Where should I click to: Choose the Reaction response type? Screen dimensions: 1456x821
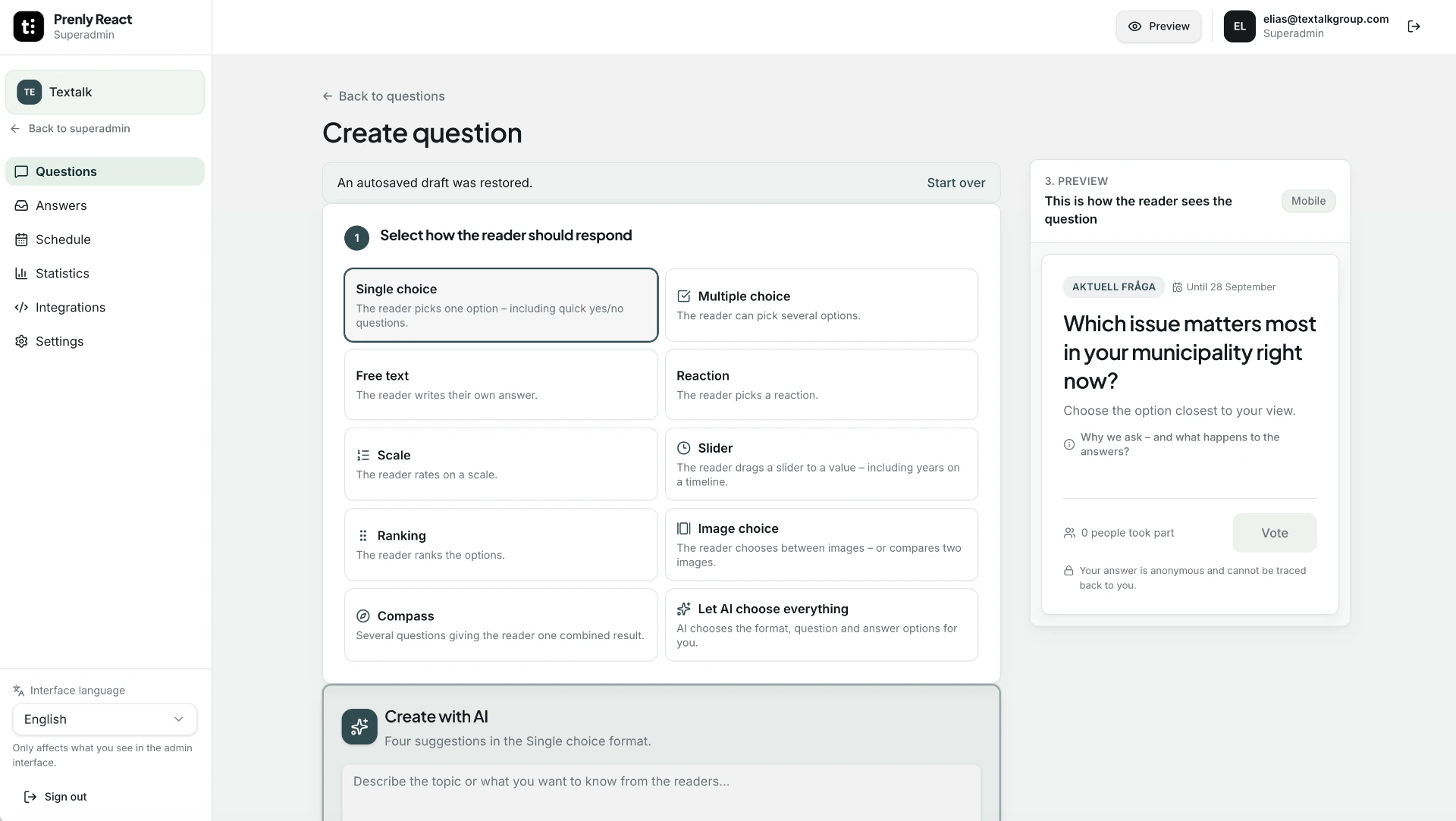click(821, 384)
